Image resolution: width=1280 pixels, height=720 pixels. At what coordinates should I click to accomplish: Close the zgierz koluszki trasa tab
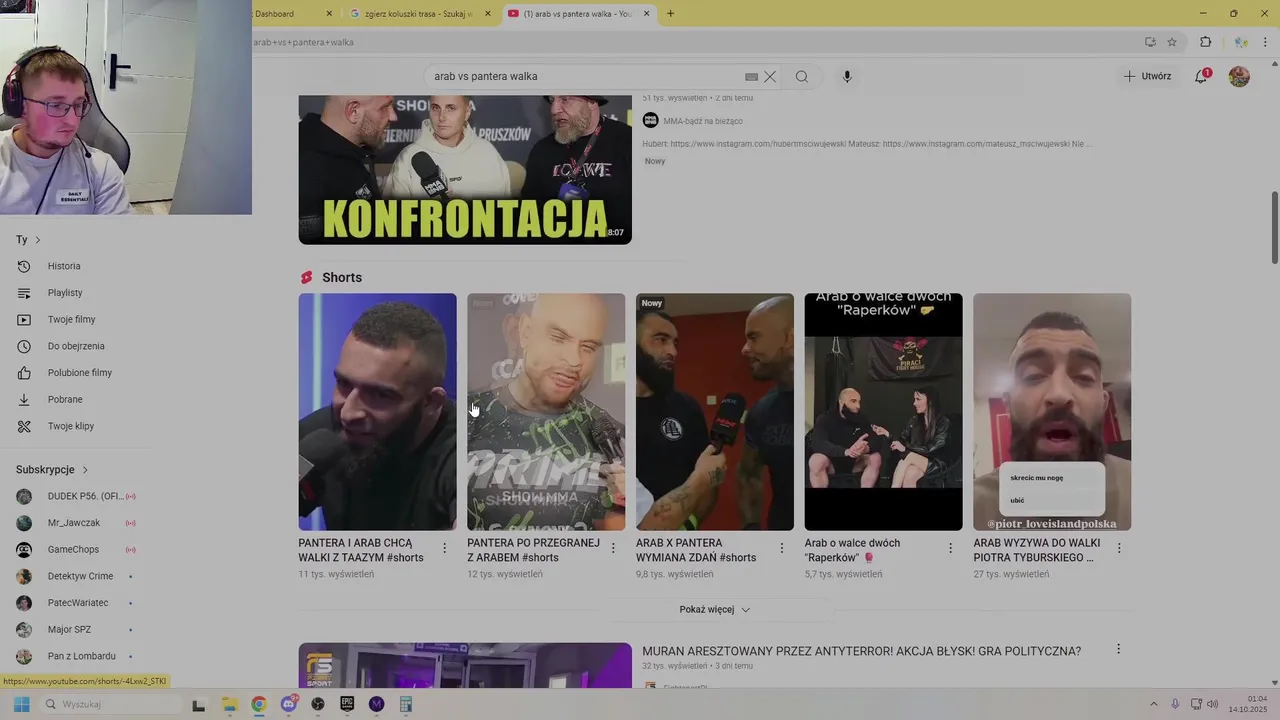(488, 14)
